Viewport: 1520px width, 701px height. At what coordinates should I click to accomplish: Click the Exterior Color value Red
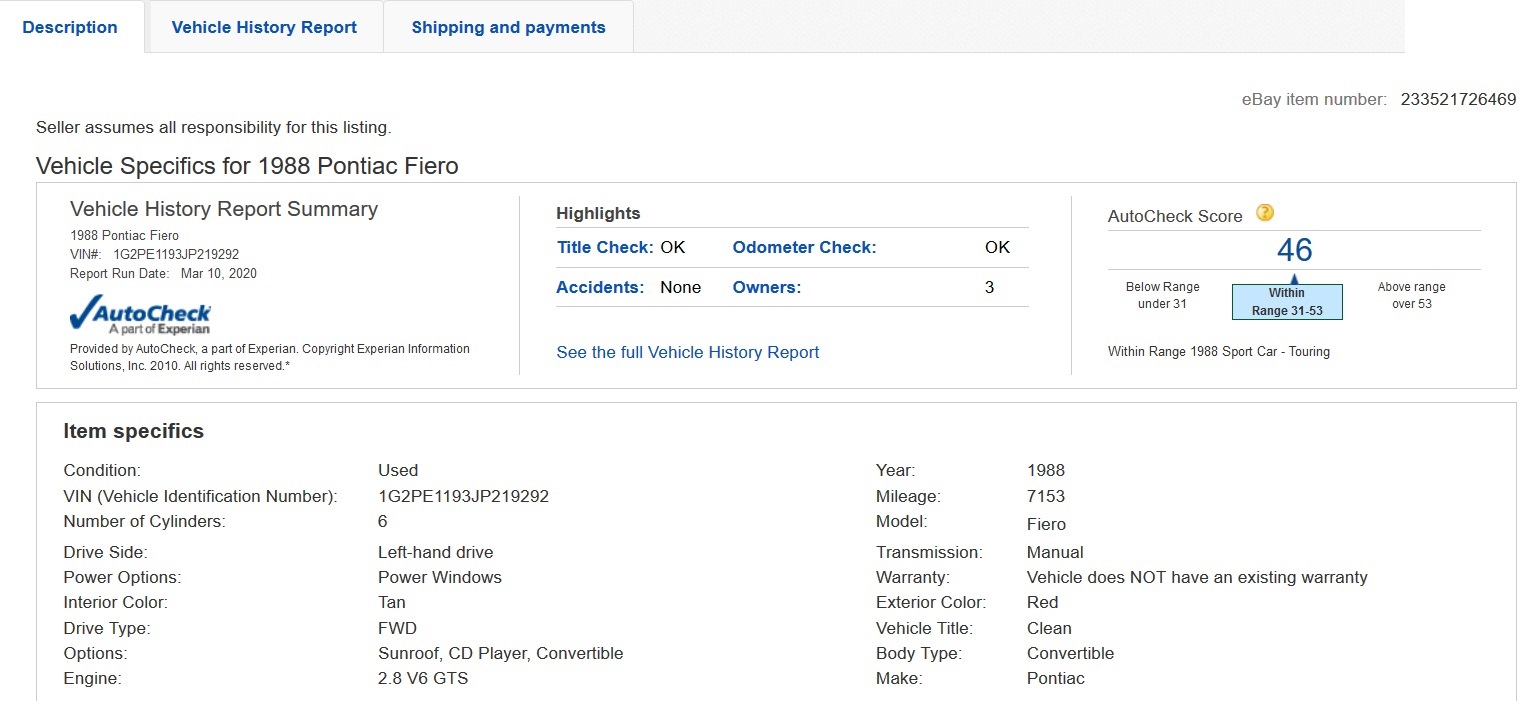(1042, 602)
